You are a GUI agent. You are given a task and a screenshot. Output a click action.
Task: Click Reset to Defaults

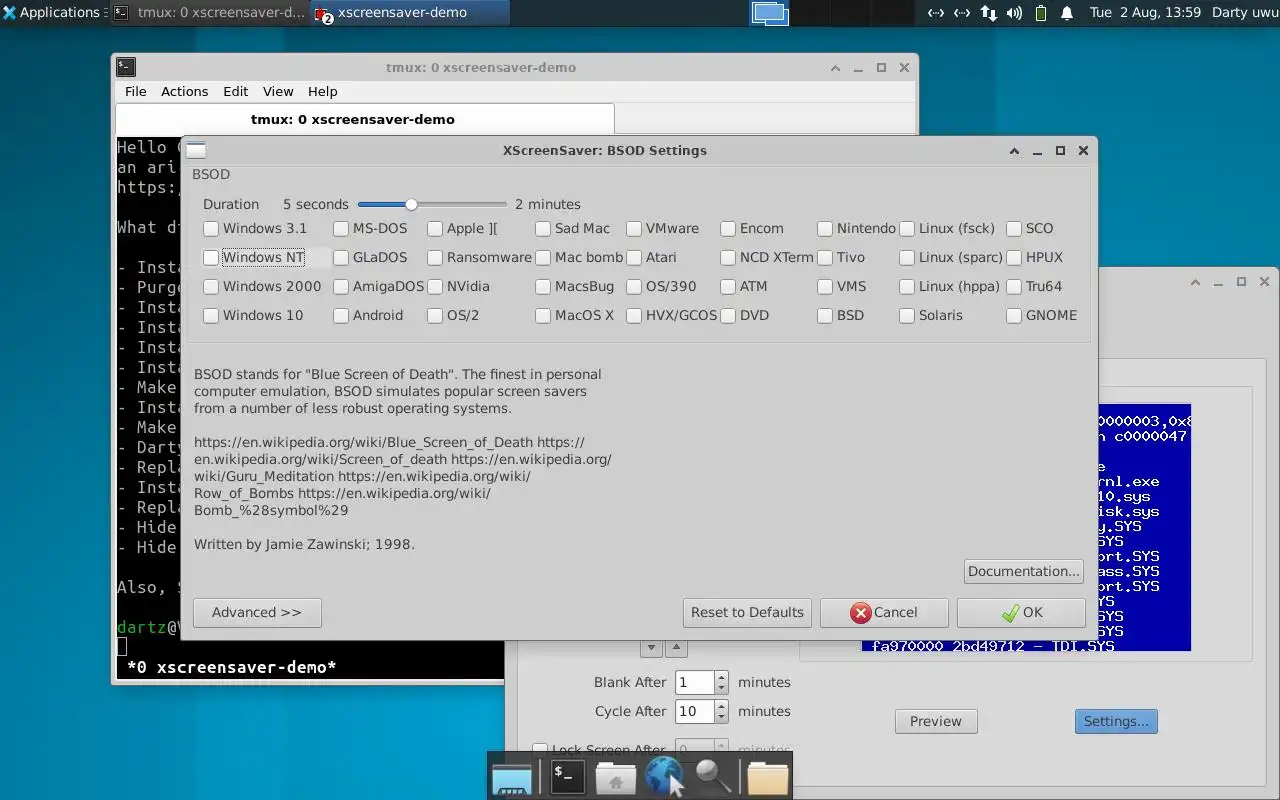coord(747,613)
